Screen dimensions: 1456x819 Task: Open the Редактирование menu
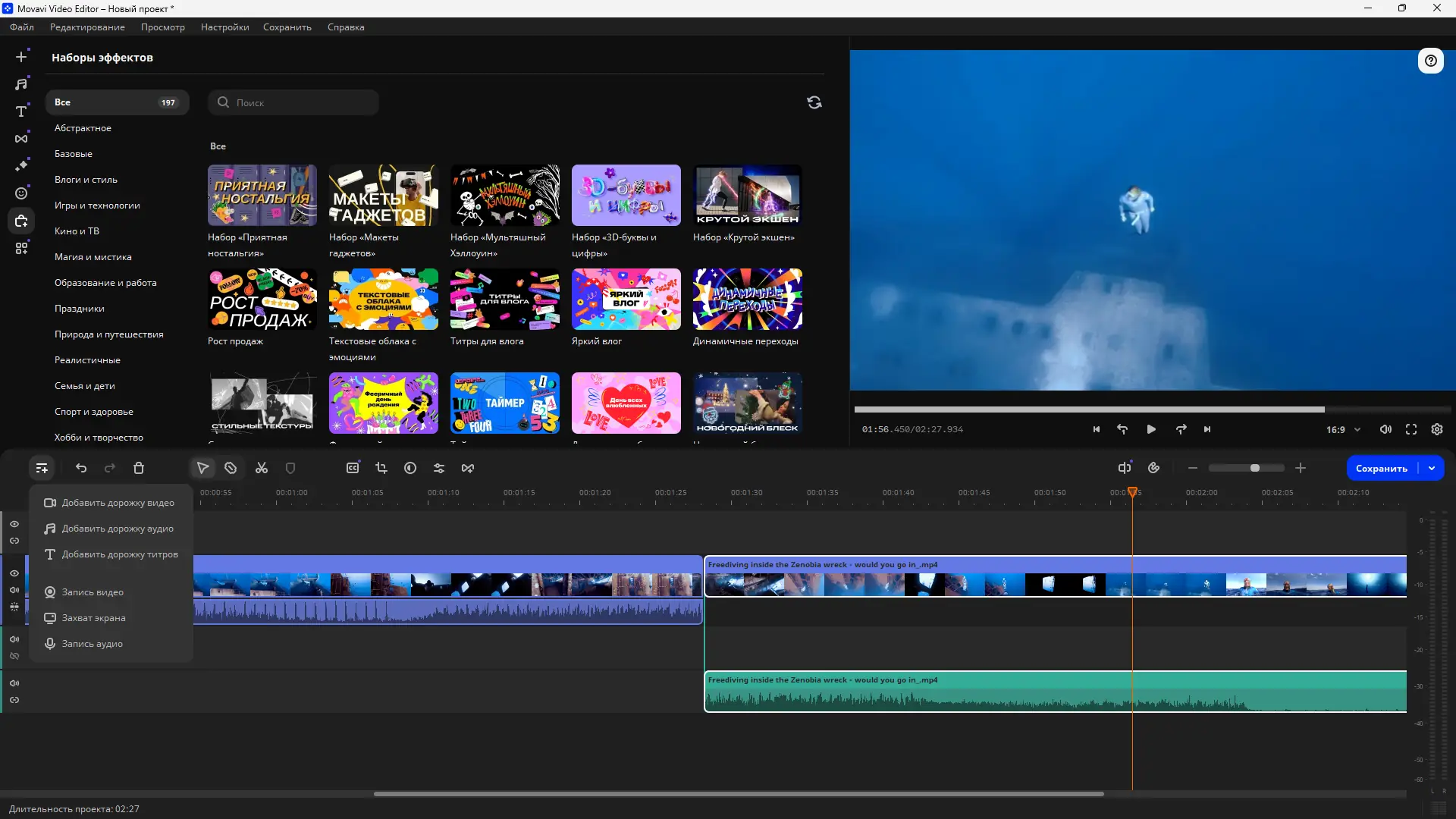pos(87,27)
